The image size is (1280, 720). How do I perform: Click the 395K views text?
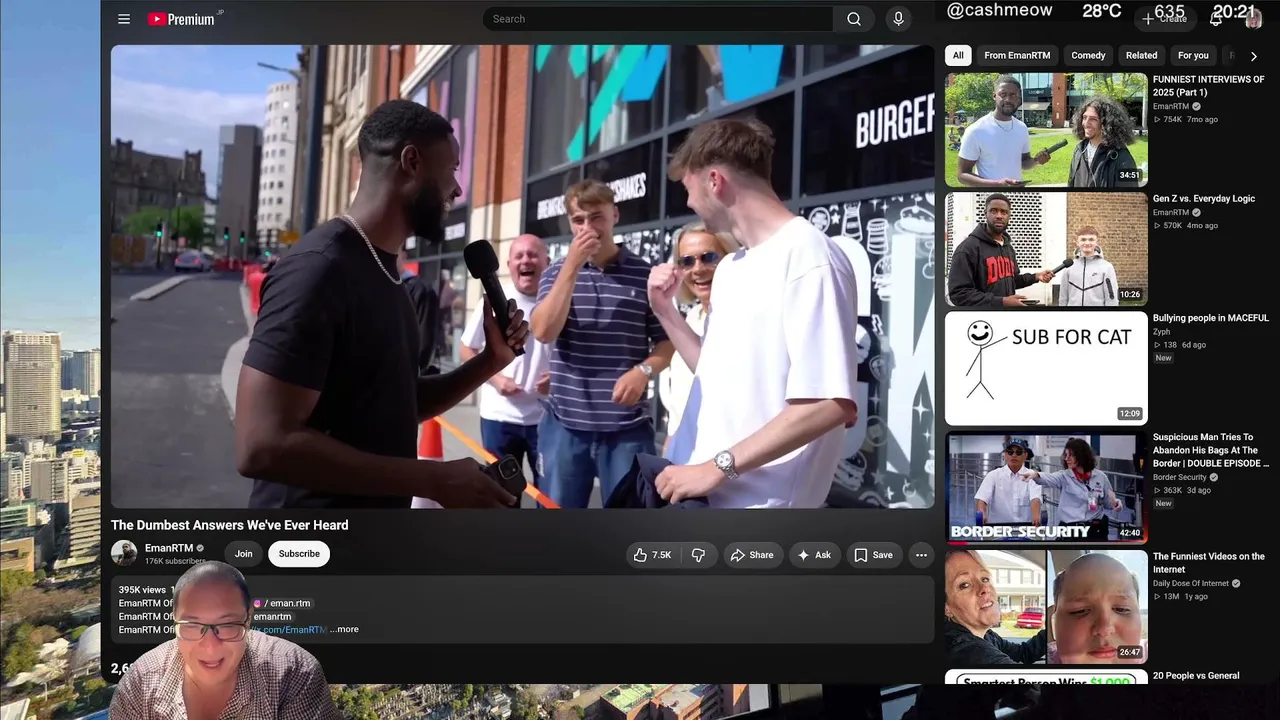[x=142, y=590]
